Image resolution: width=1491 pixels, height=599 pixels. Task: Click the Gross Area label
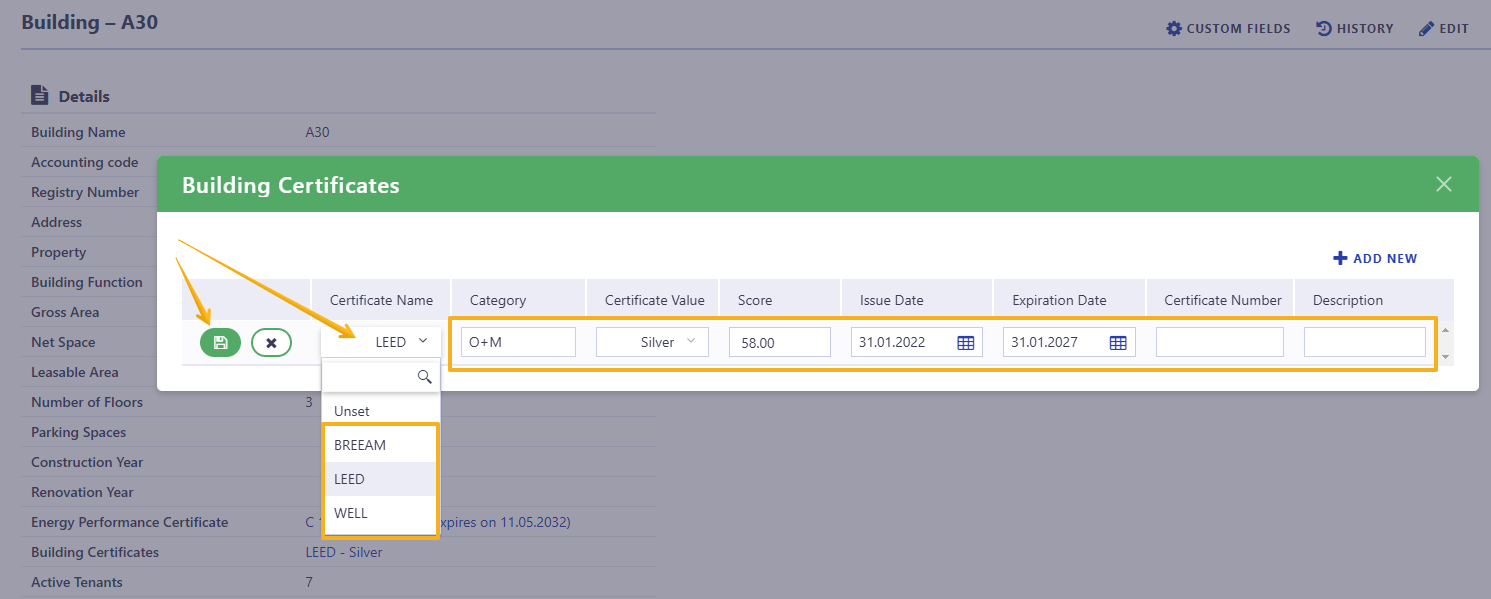65,312
